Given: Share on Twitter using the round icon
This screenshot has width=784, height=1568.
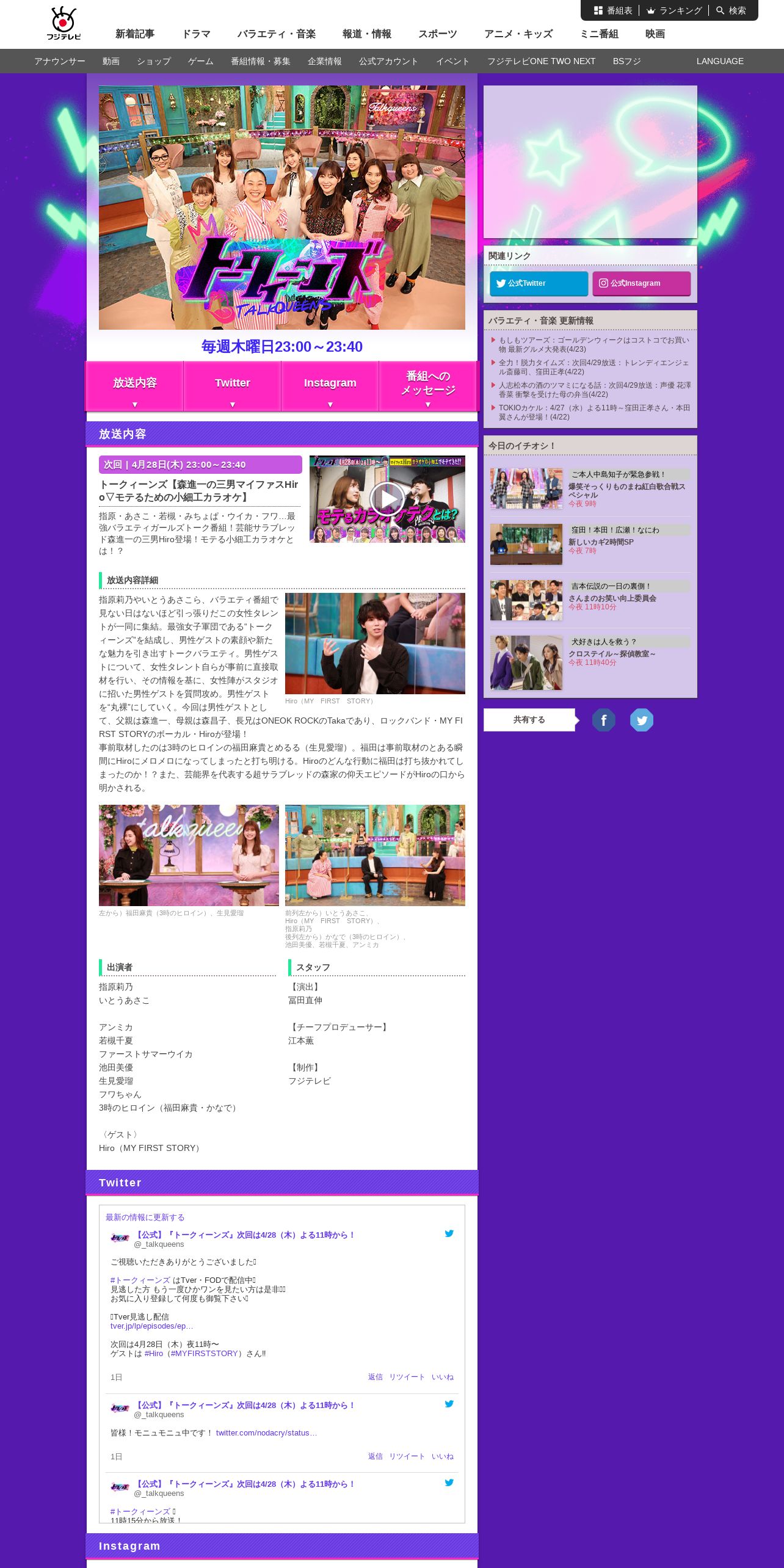Looking at the screenshot, I should (641, 720).
